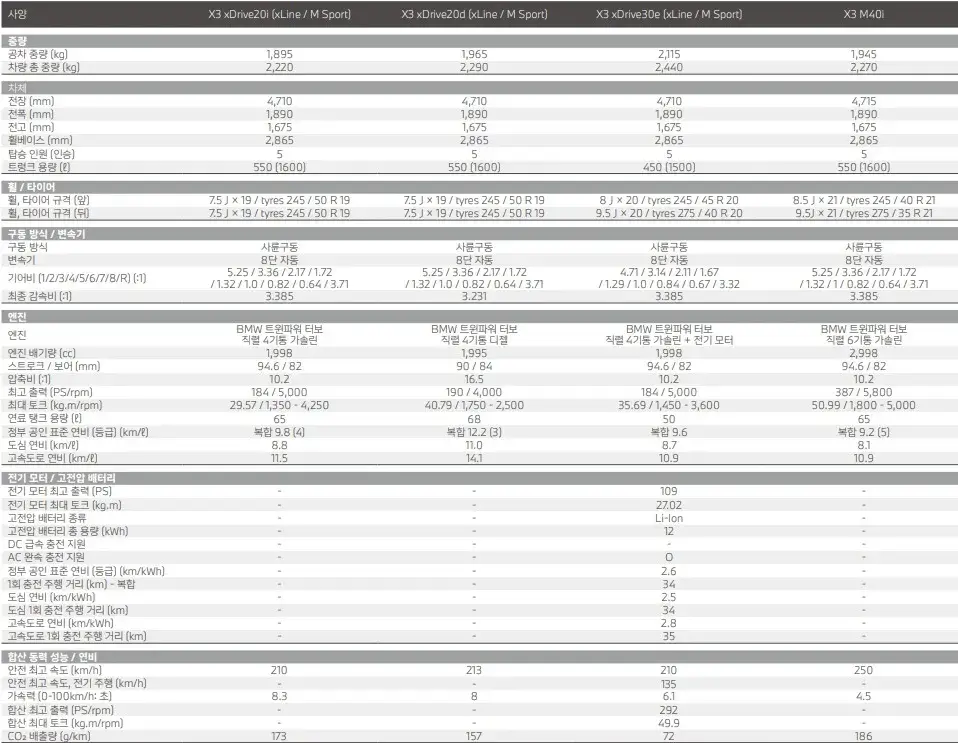The height and width of the screenshot is (743, 958).
Task: Click the city economy value 8.1
Action: pyautogui.click(x=863, y=445)
